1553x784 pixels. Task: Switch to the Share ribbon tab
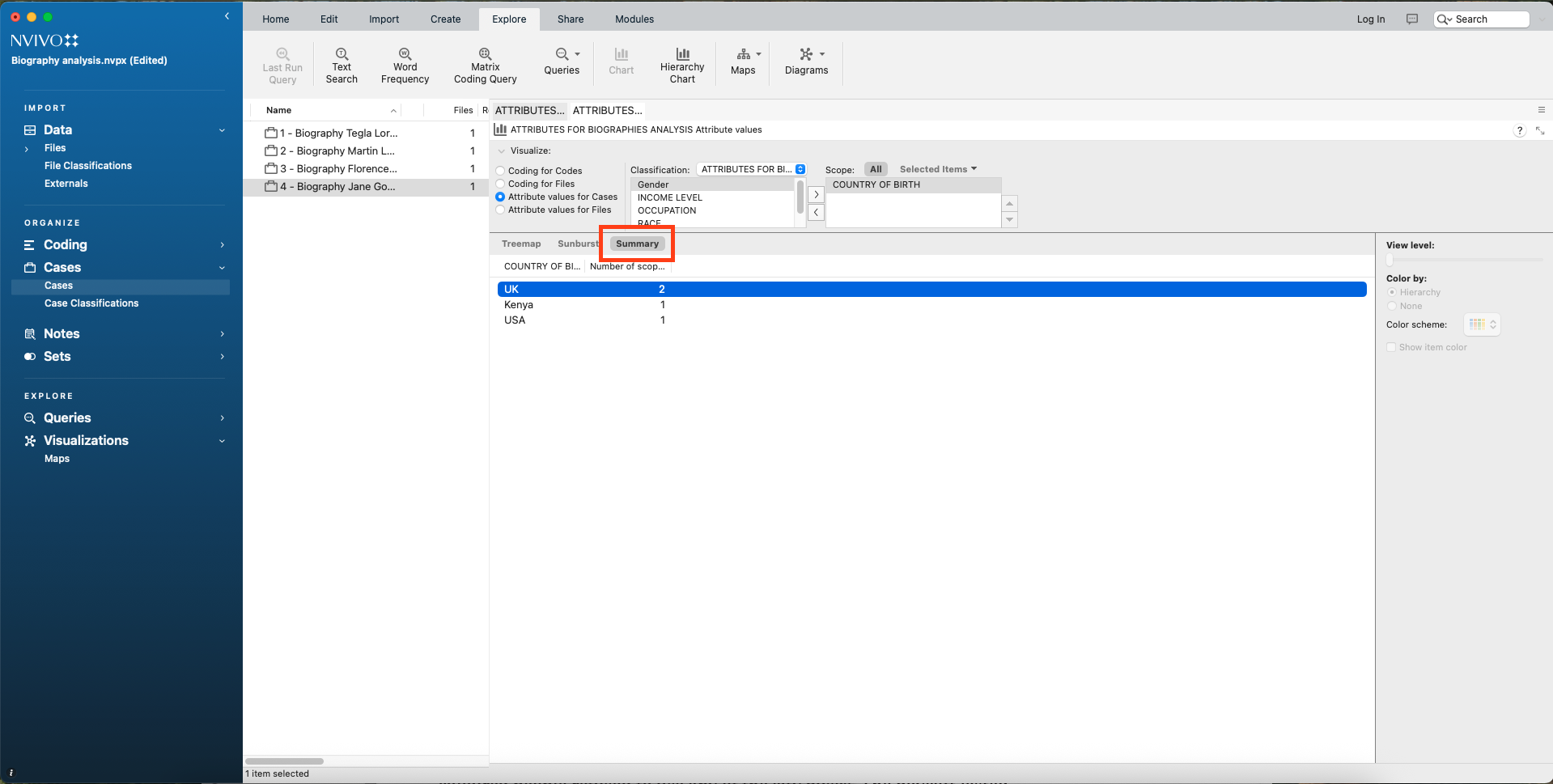click(570, 19)
